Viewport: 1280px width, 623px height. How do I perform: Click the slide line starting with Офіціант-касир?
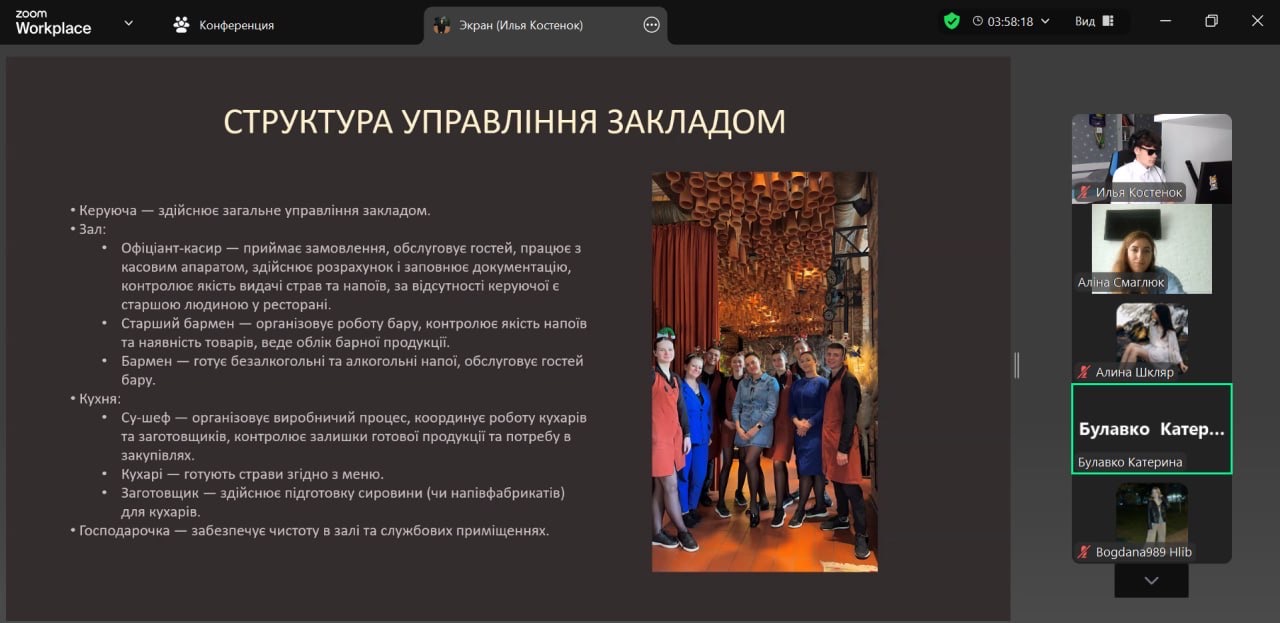[351, 276]
